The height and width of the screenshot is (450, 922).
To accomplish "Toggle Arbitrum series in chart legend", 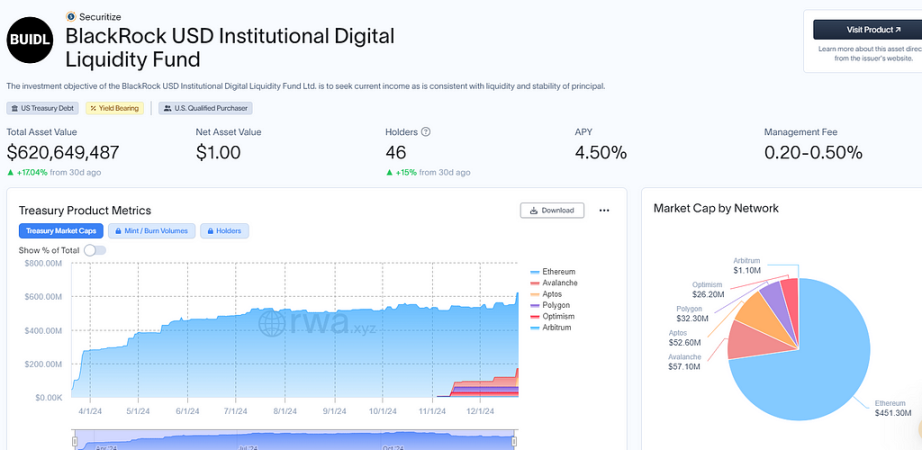I will pyautogui.click(x=550, y=328).
